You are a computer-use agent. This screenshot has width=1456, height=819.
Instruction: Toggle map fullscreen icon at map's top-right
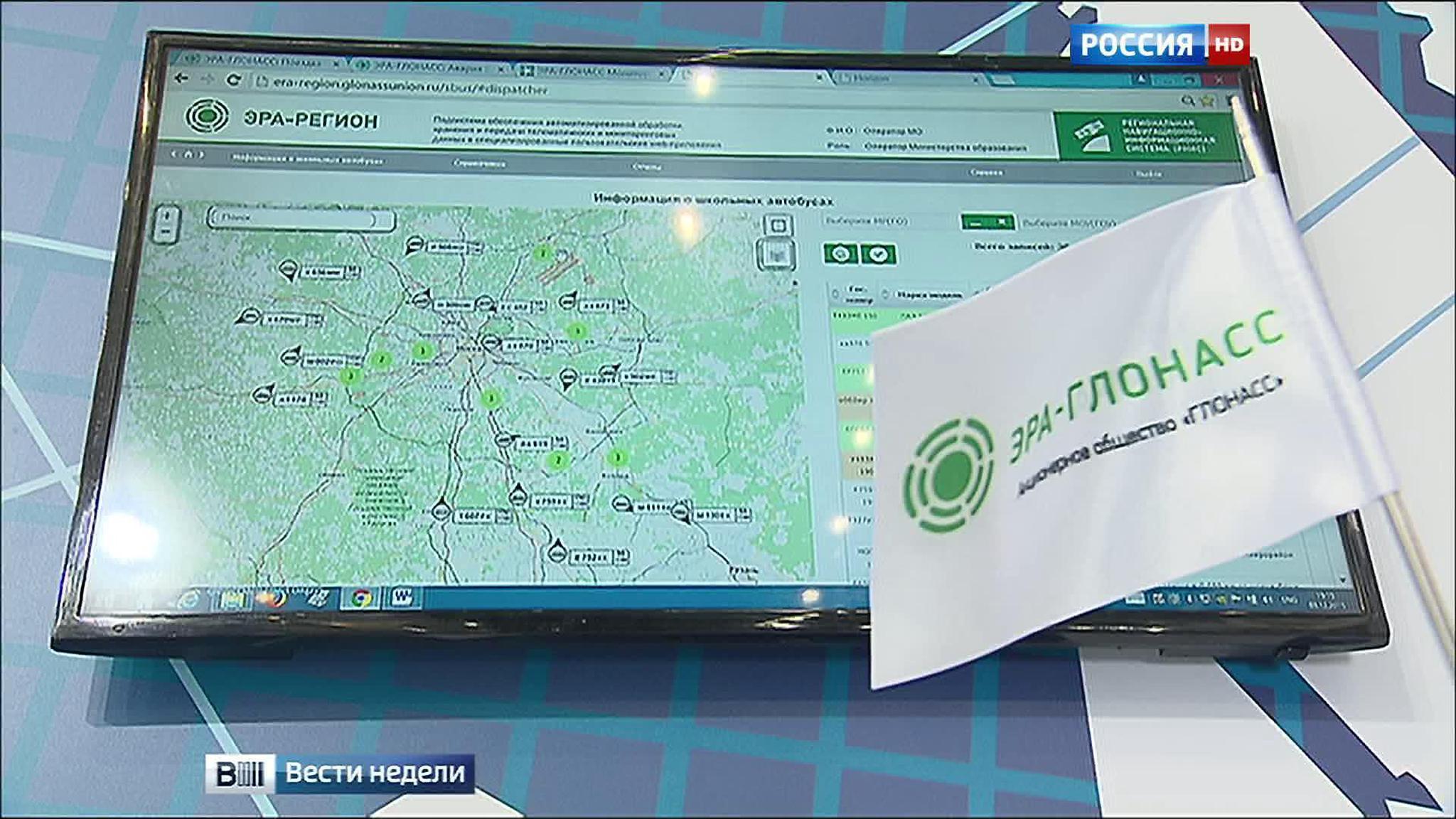tap(779, 226)
